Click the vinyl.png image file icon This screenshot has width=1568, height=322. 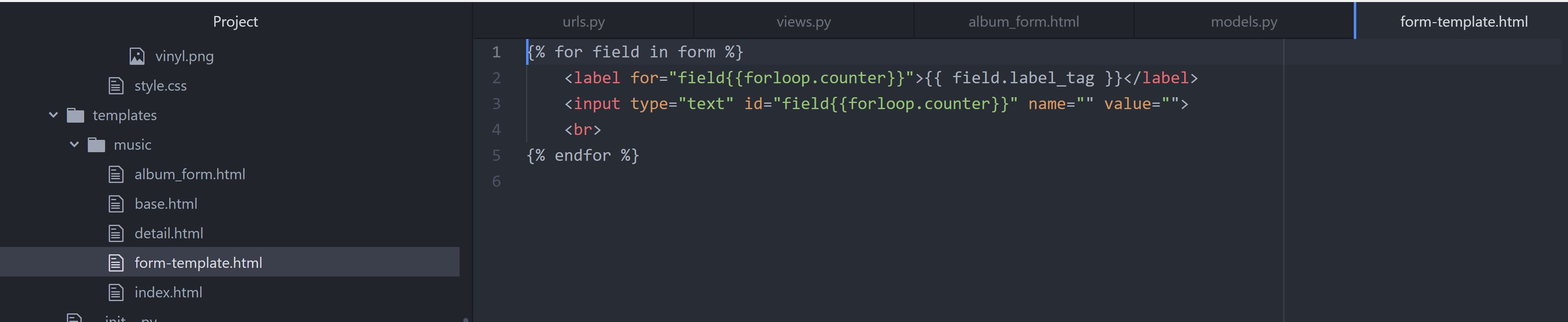(137, 57)
